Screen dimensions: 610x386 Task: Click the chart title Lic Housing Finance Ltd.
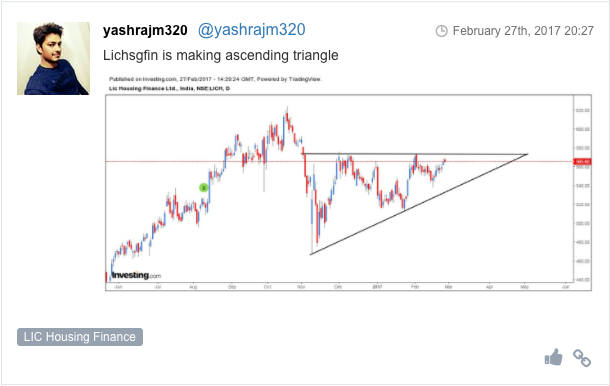pos(169,88)
